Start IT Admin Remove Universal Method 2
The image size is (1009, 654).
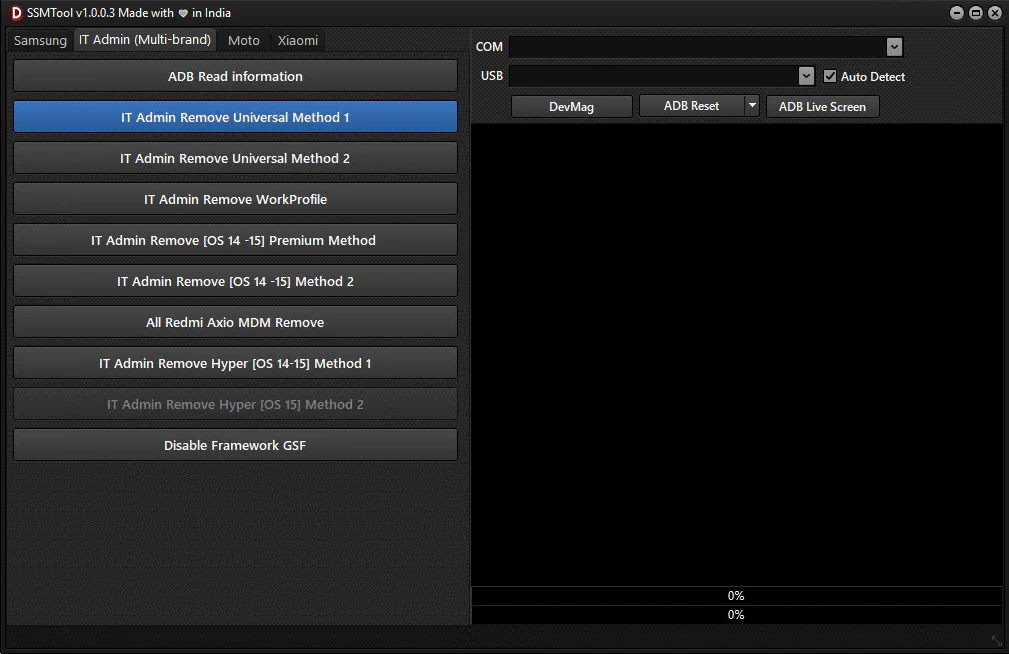point(235,158)
